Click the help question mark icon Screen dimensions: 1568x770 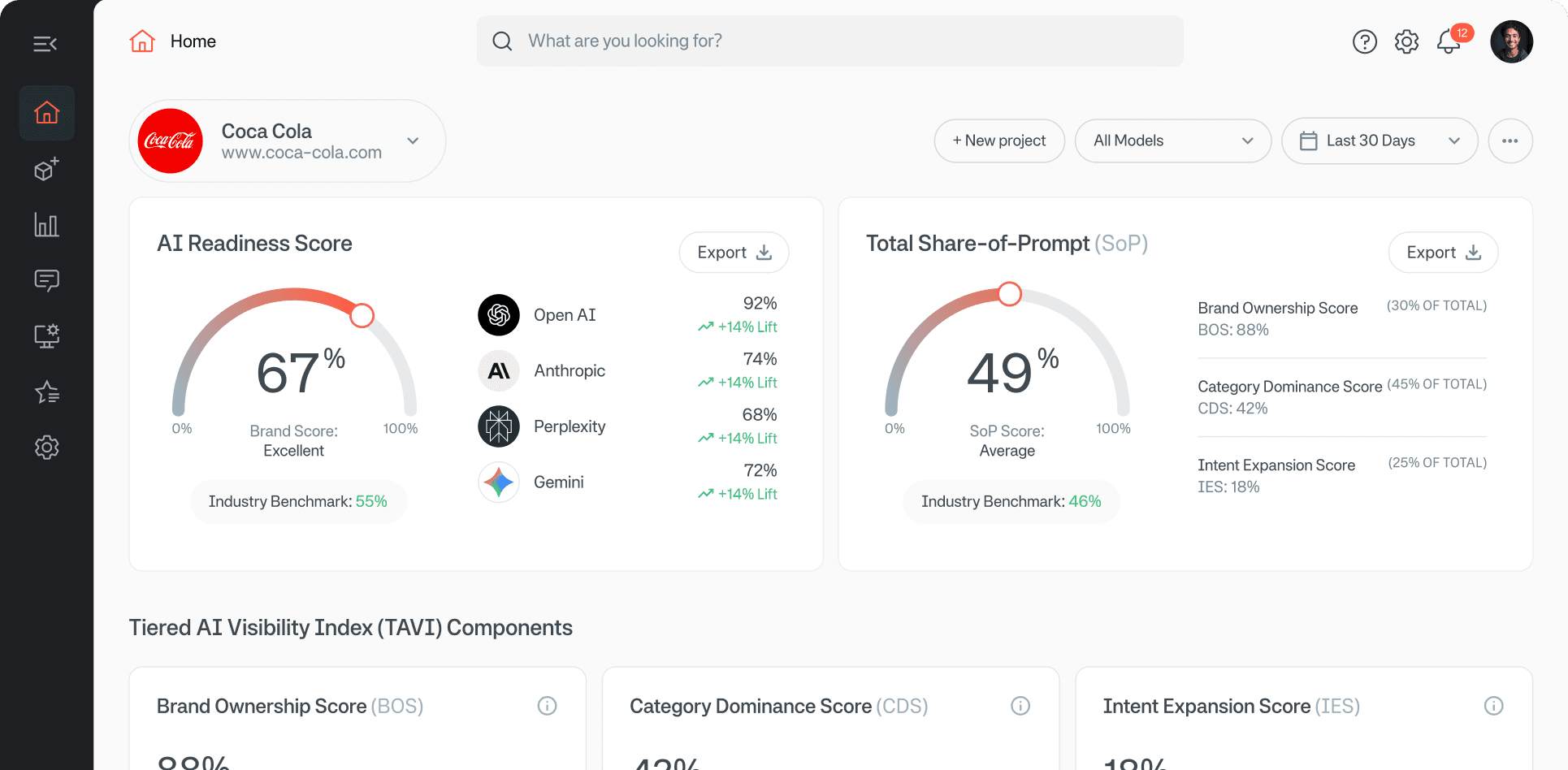click(x=1365, y=41)
